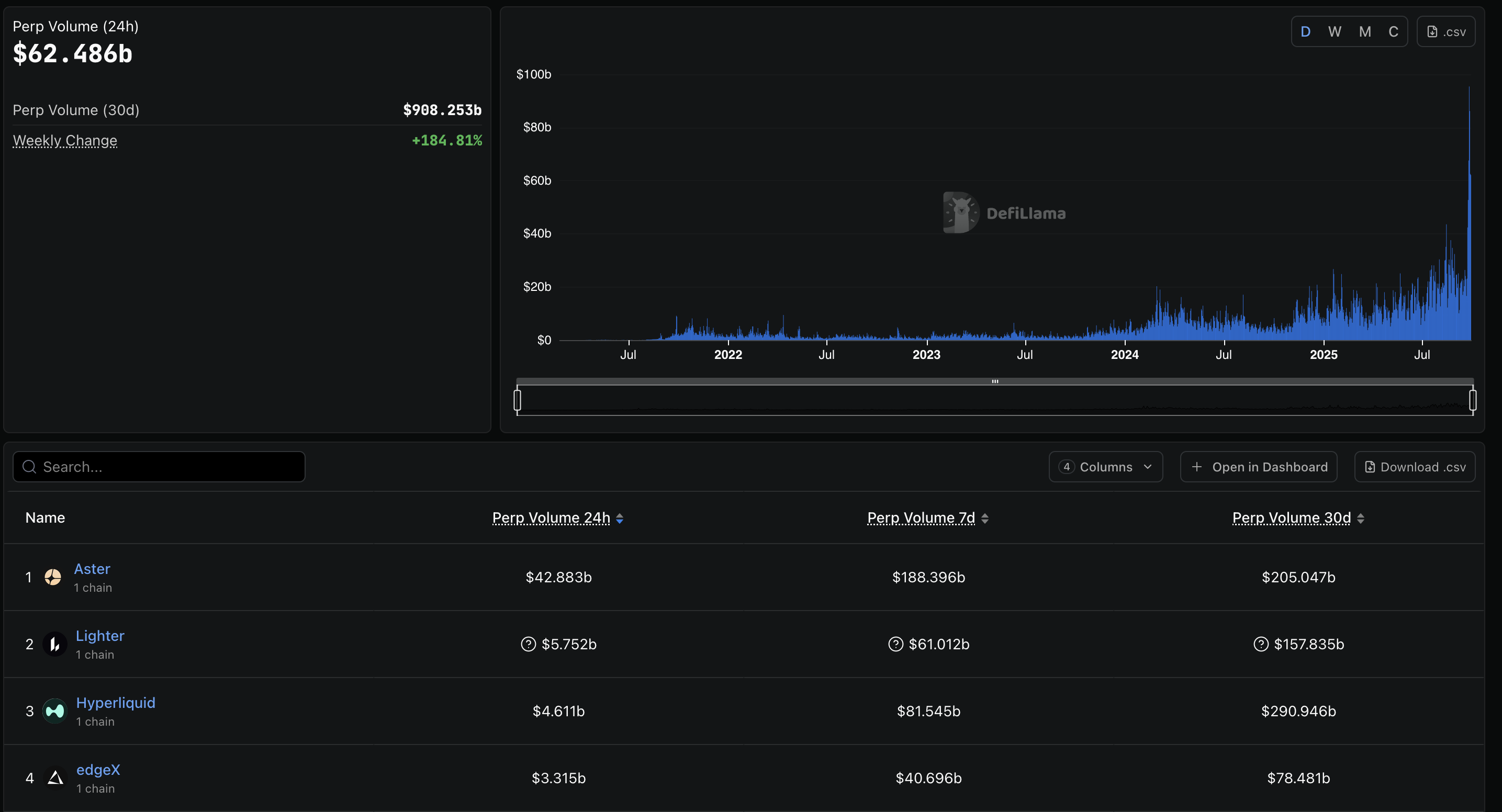The width and height of the screenshot is (1502, 812).
Task: Click Download .csv table button
Action: tap(1415, 467)
